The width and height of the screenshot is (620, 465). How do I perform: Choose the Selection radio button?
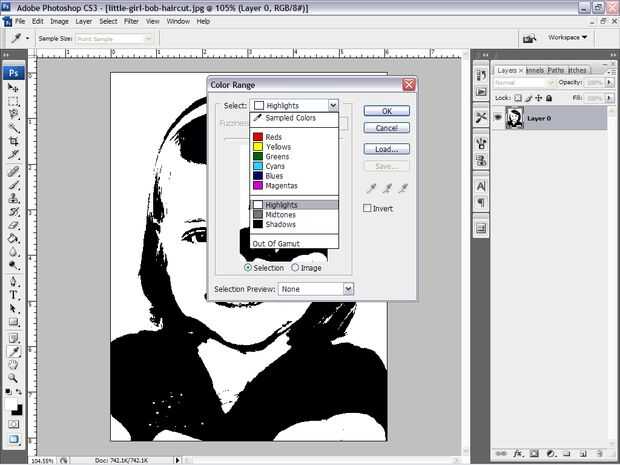[x=248, y=268]
